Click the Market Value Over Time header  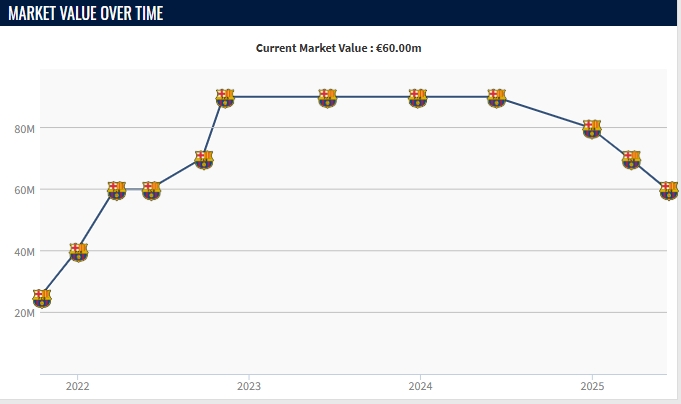tap(86, 13)
